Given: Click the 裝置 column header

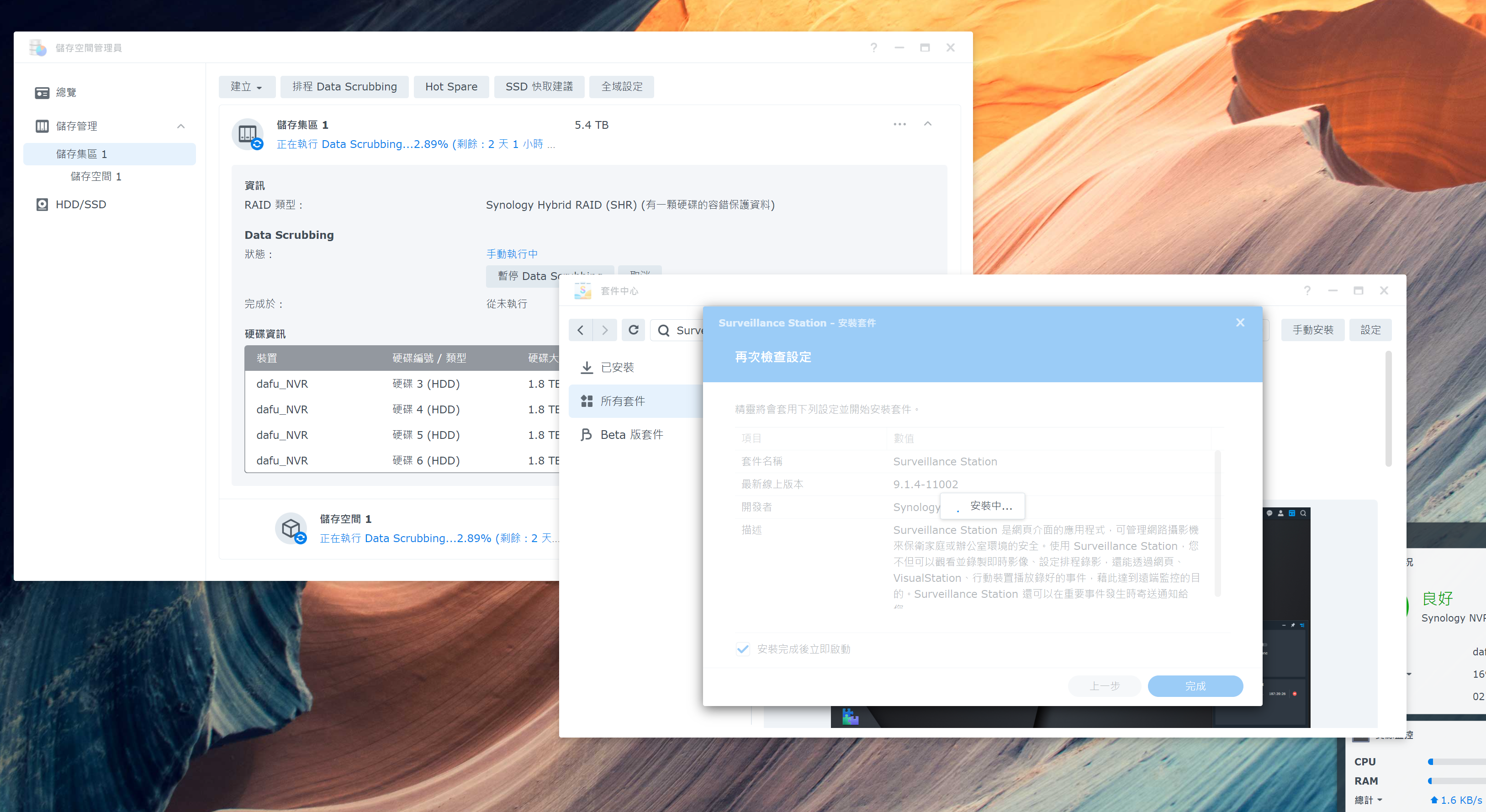Looking at the screenshot, I should tap(266, 358).
